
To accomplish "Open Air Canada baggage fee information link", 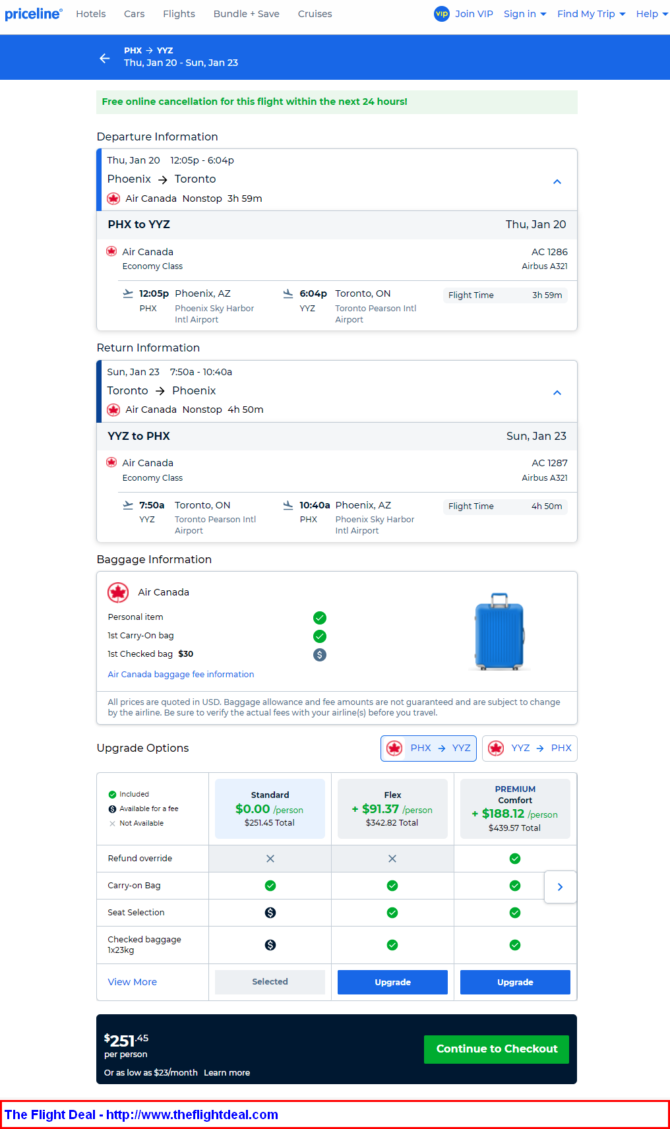I will pos(181,675).
